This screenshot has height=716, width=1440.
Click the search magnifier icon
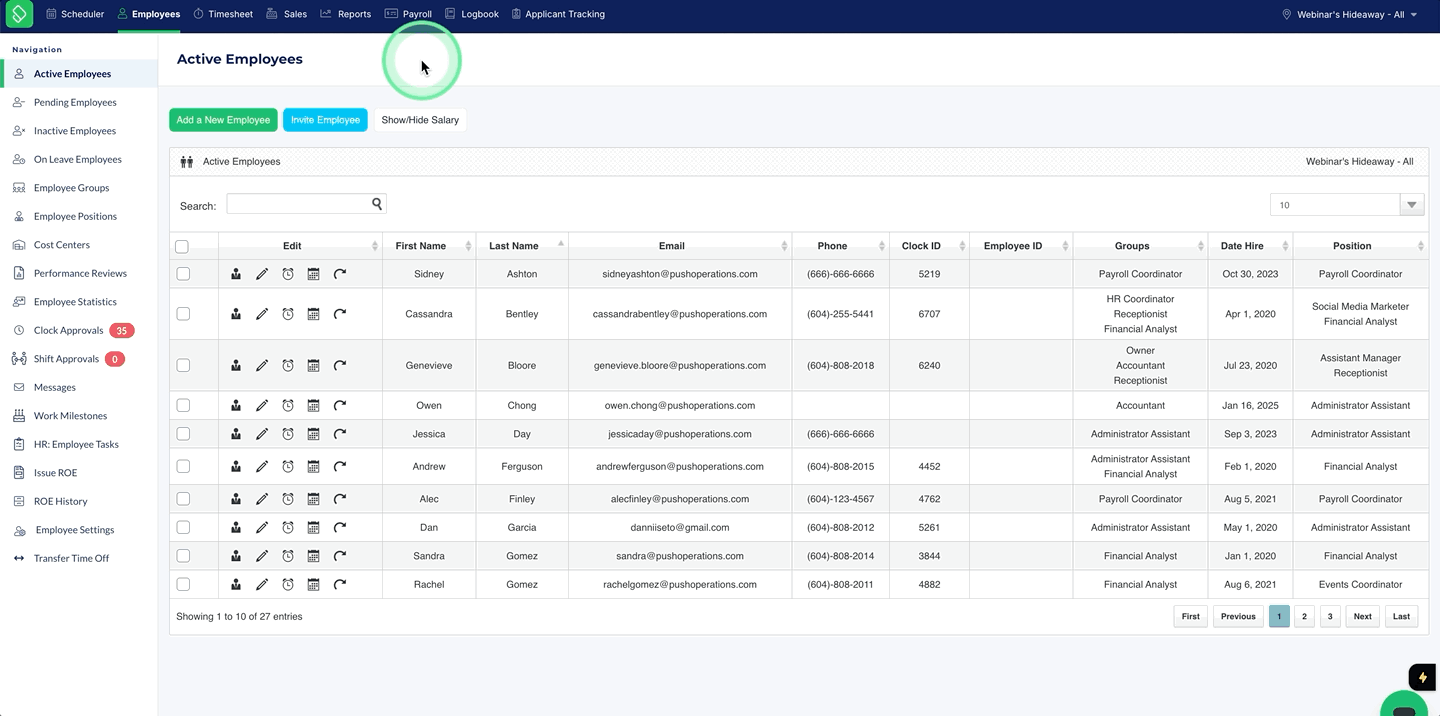377,204
